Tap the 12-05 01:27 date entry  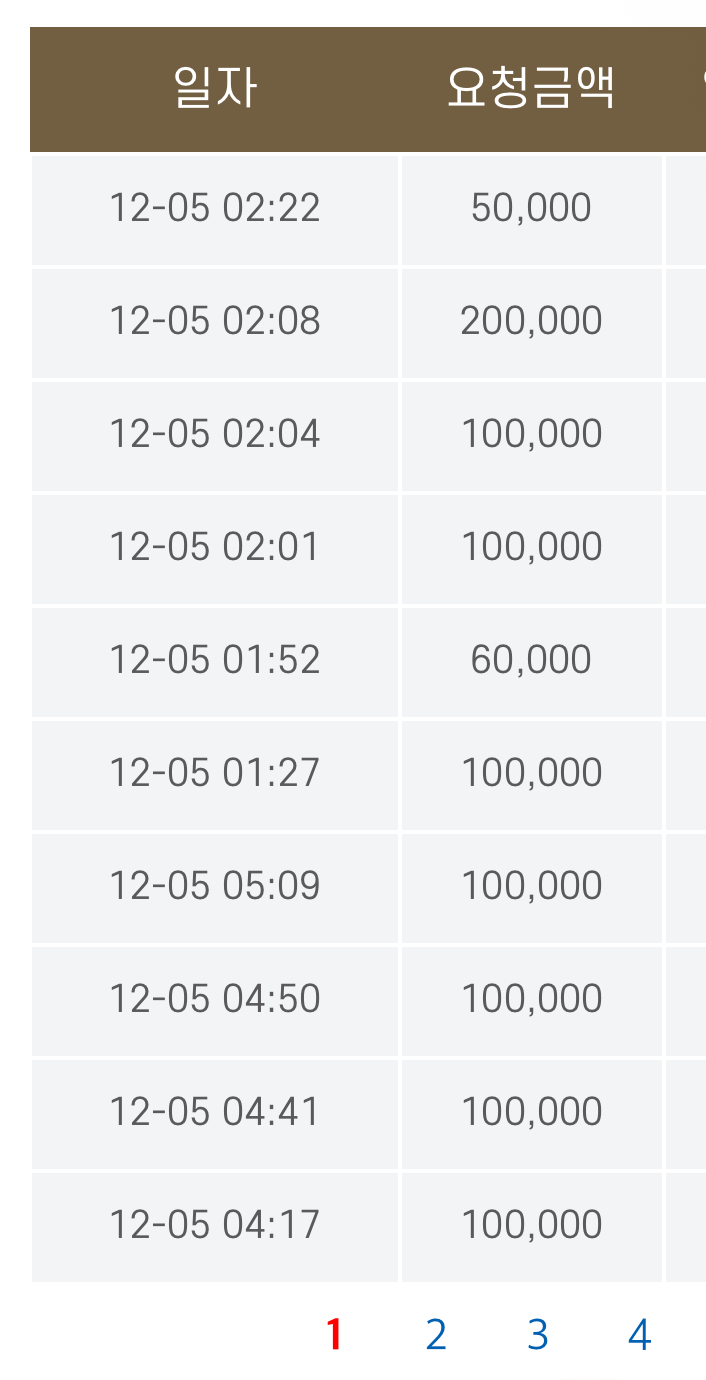(x=215, y=773)
